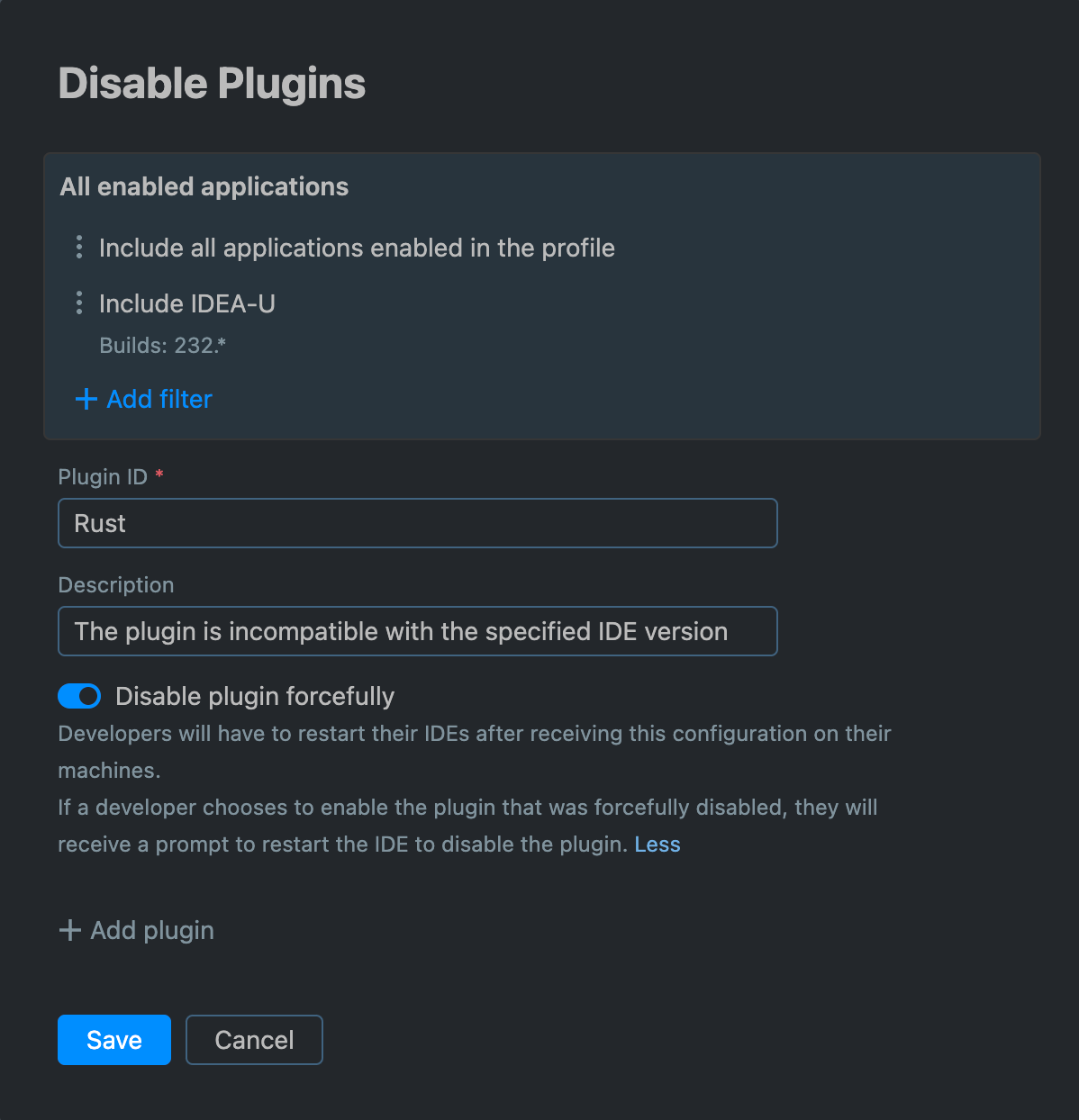
Task: Select the word Rust in the Plugin ID box
Action: coord(100,523)
